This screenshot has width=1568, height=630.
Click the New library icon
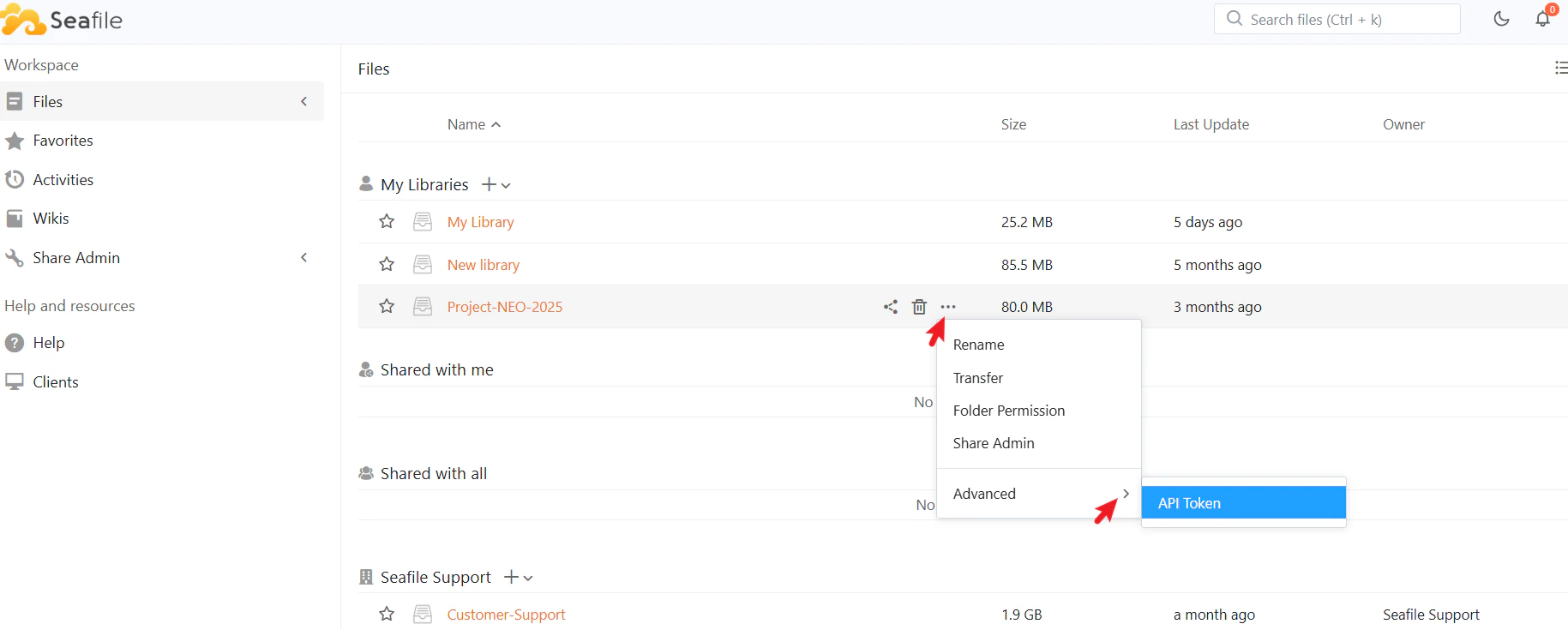coord(423,265)
